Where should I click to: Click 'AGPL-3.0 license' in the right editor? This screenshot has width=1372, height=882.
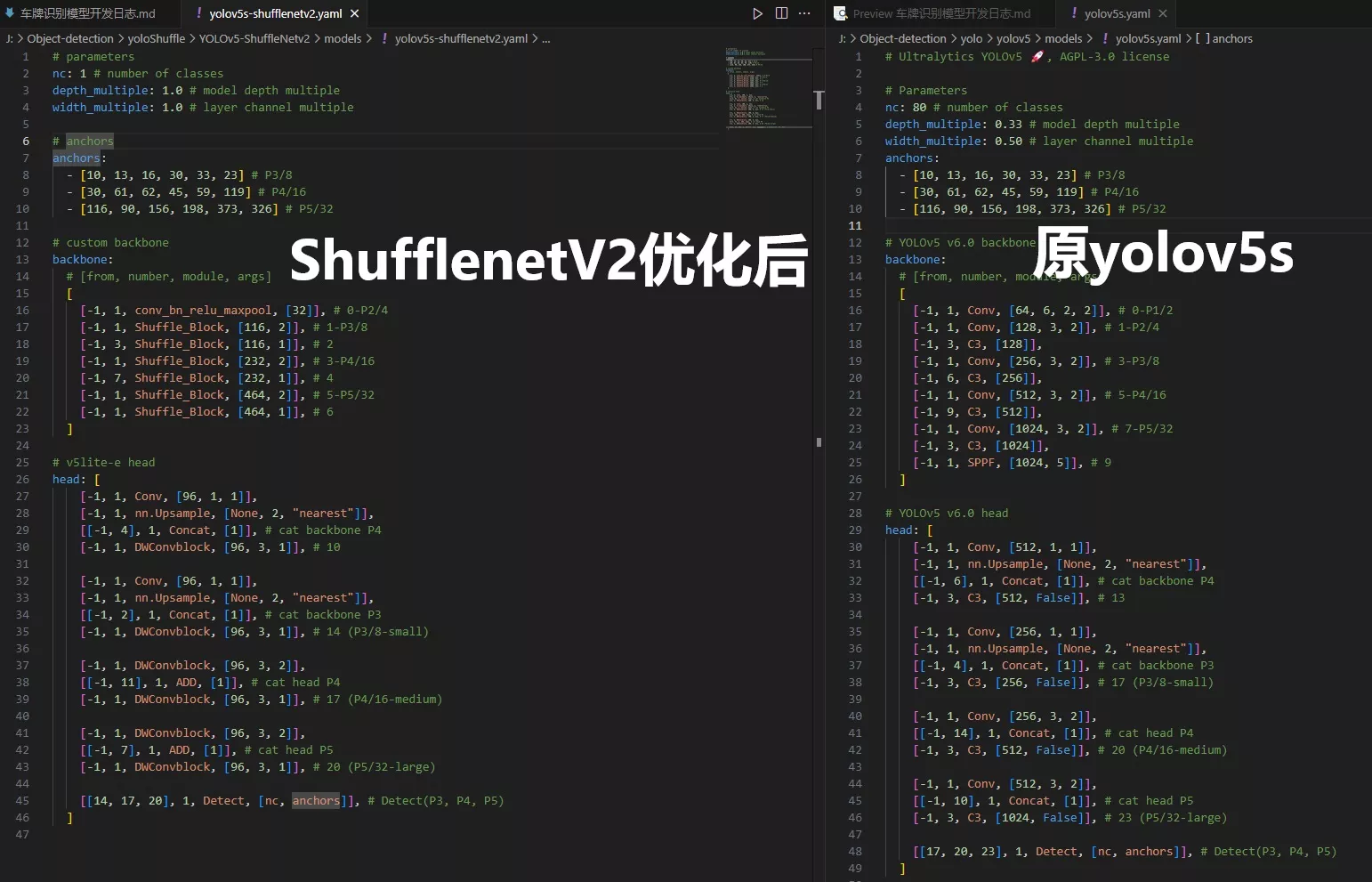coord(1114,56)
